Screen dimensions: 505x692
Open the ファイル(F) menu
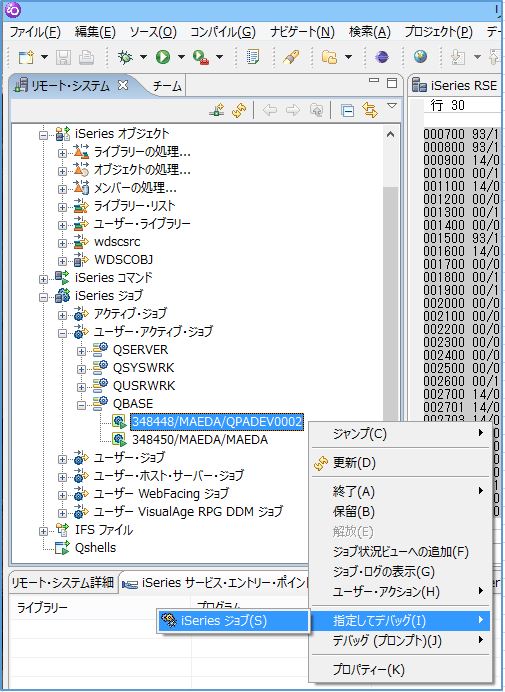point(35,32)
